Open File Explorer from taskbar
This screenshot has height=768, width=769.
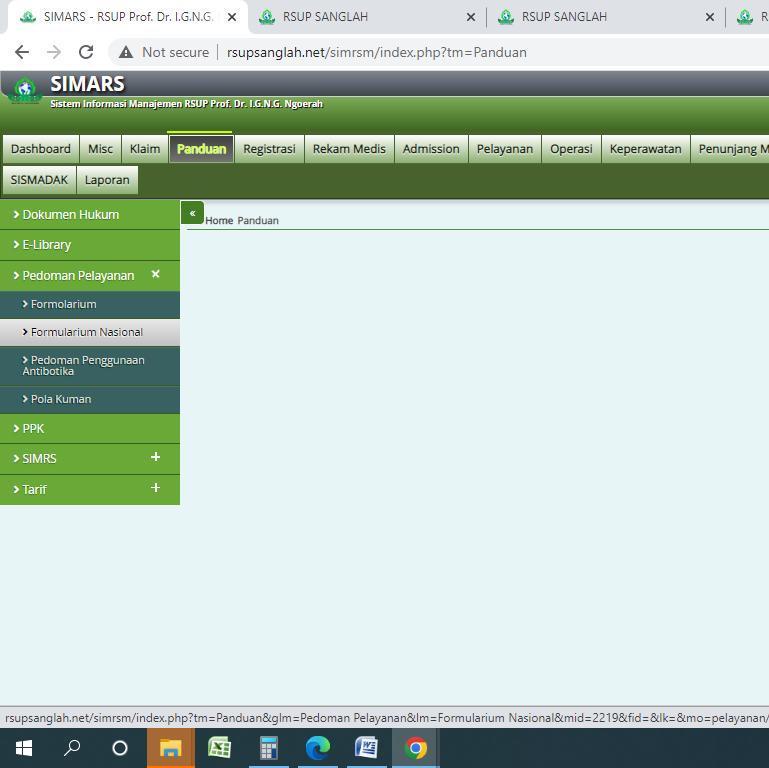pos(171,748)
